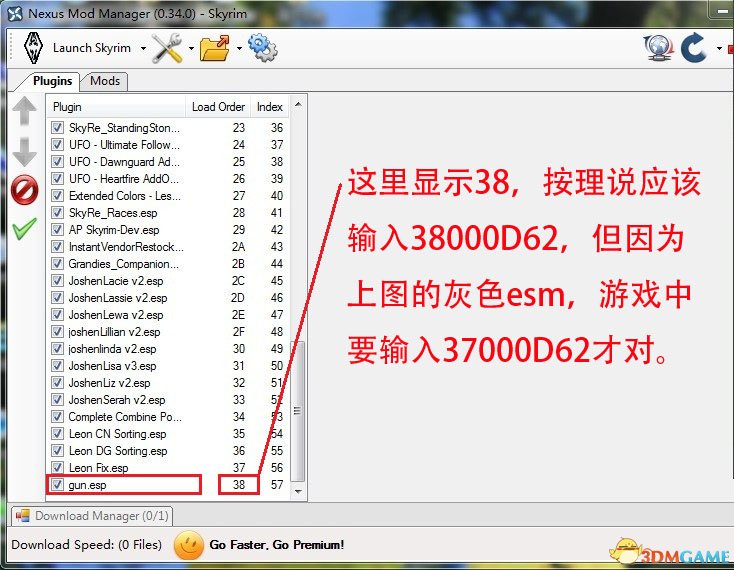Click the globe monitor login icon
Image resolution: width=734 pixels, height=570 pixels.
658,48
